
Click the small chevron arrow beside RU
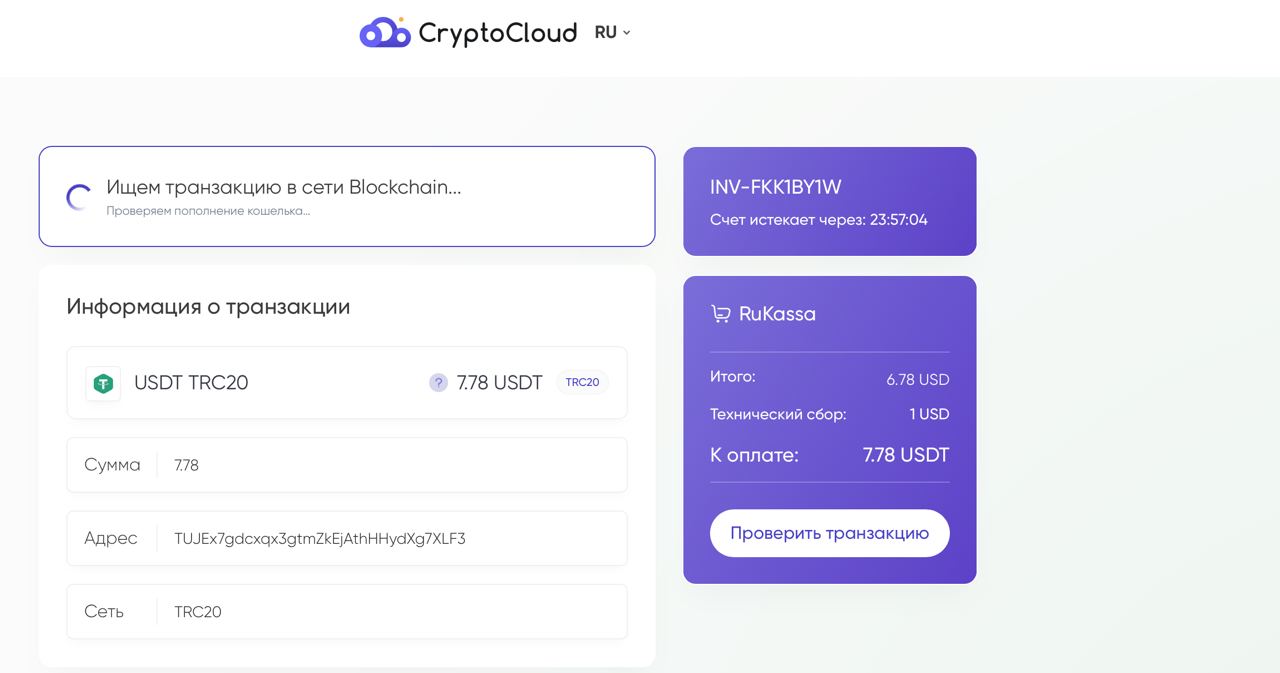pyautogui.click(x=627, y=33)
